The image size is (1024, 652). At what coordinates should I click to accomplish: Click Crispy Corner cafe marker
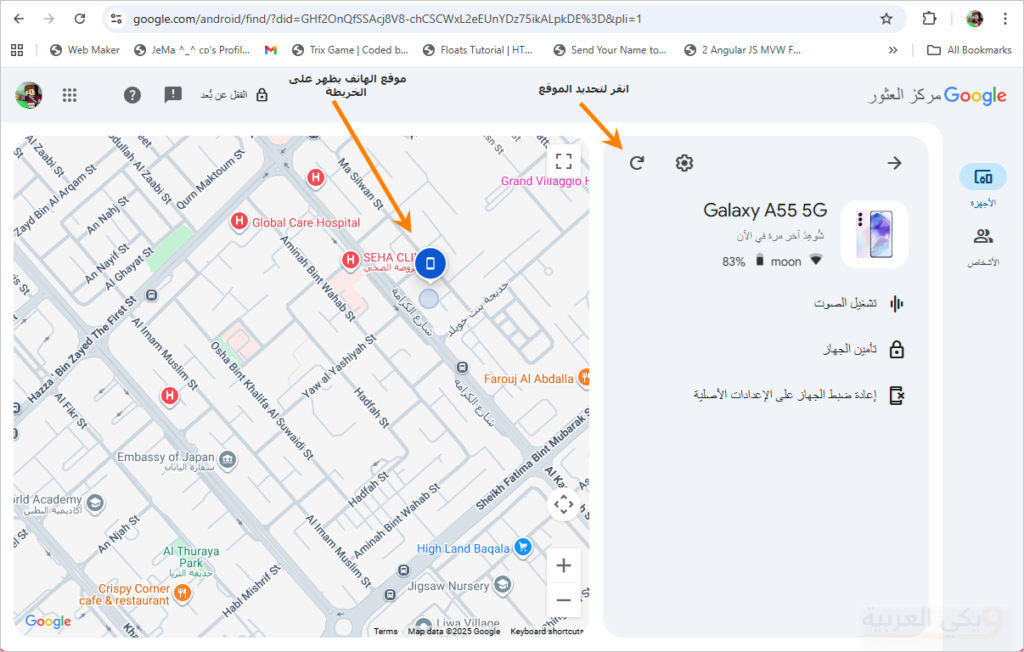tap(183, 593)
